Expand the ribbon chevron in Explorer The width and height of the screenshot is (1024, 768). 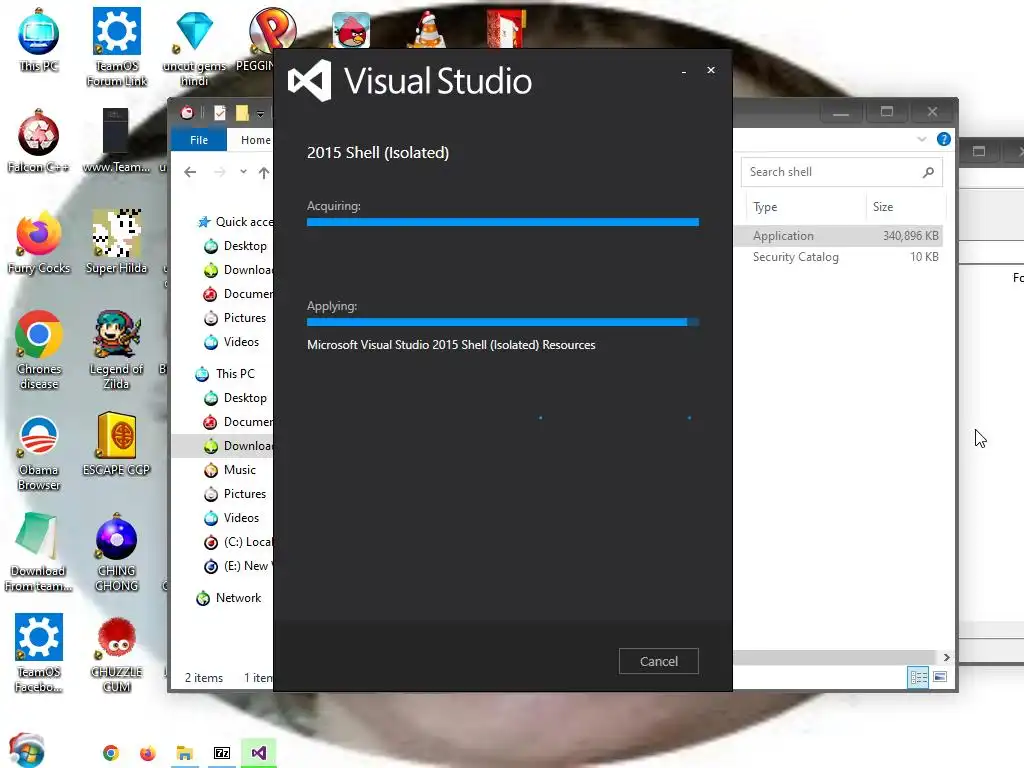(921, 139)
